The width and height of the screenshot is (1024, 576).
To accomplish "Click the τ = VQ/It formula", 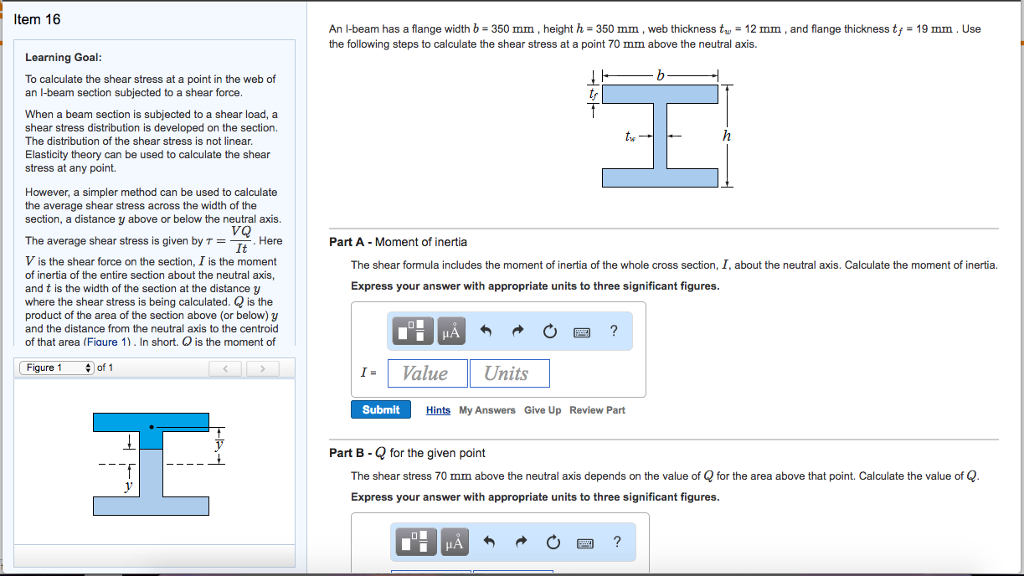I will pyautogui.click(x=229, y=240).
